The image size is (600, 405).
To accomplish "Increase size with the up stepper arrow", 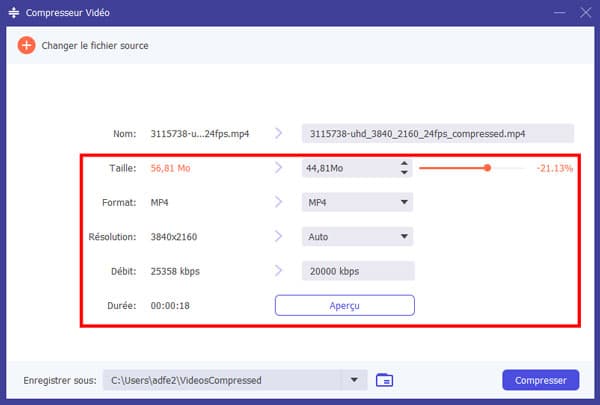I will 404,163.
